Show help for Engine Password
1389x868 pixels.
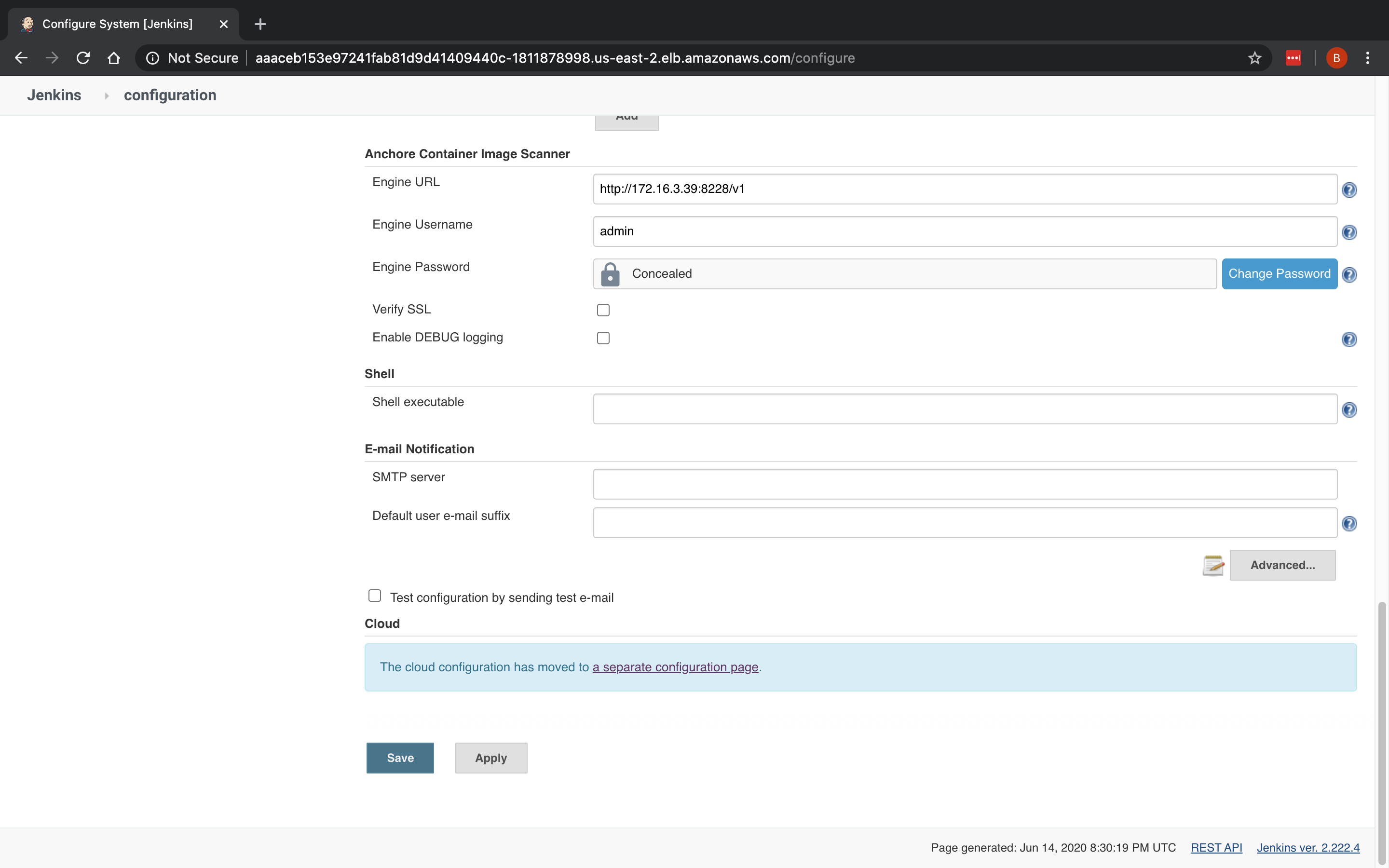[1349, 274]
